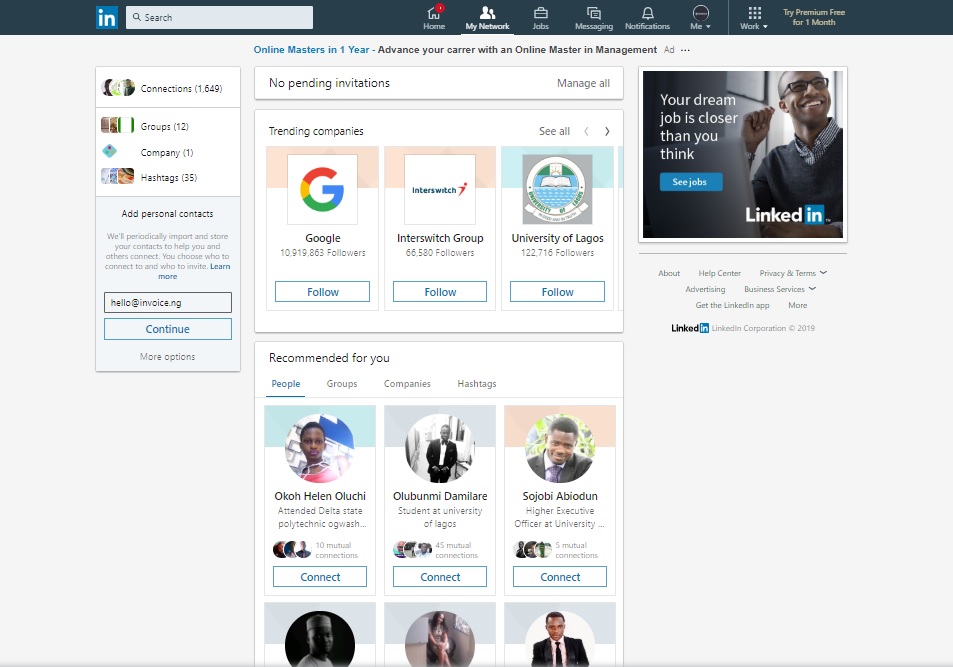Open the Messaging icon
This screenshot has width=953, height=667.
click(594, 13)
